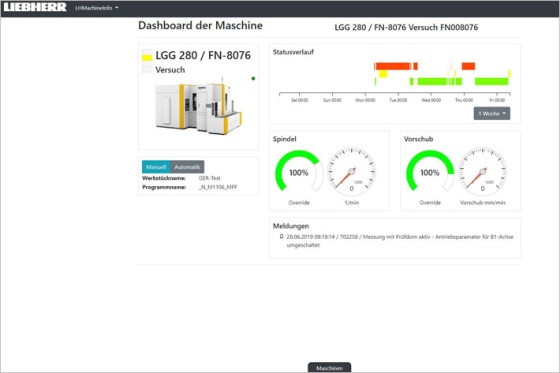The width and height of the screenshot is (560, 373).
Task: Click the yellow block in the Statusverlauf chart
Action: 383,74
